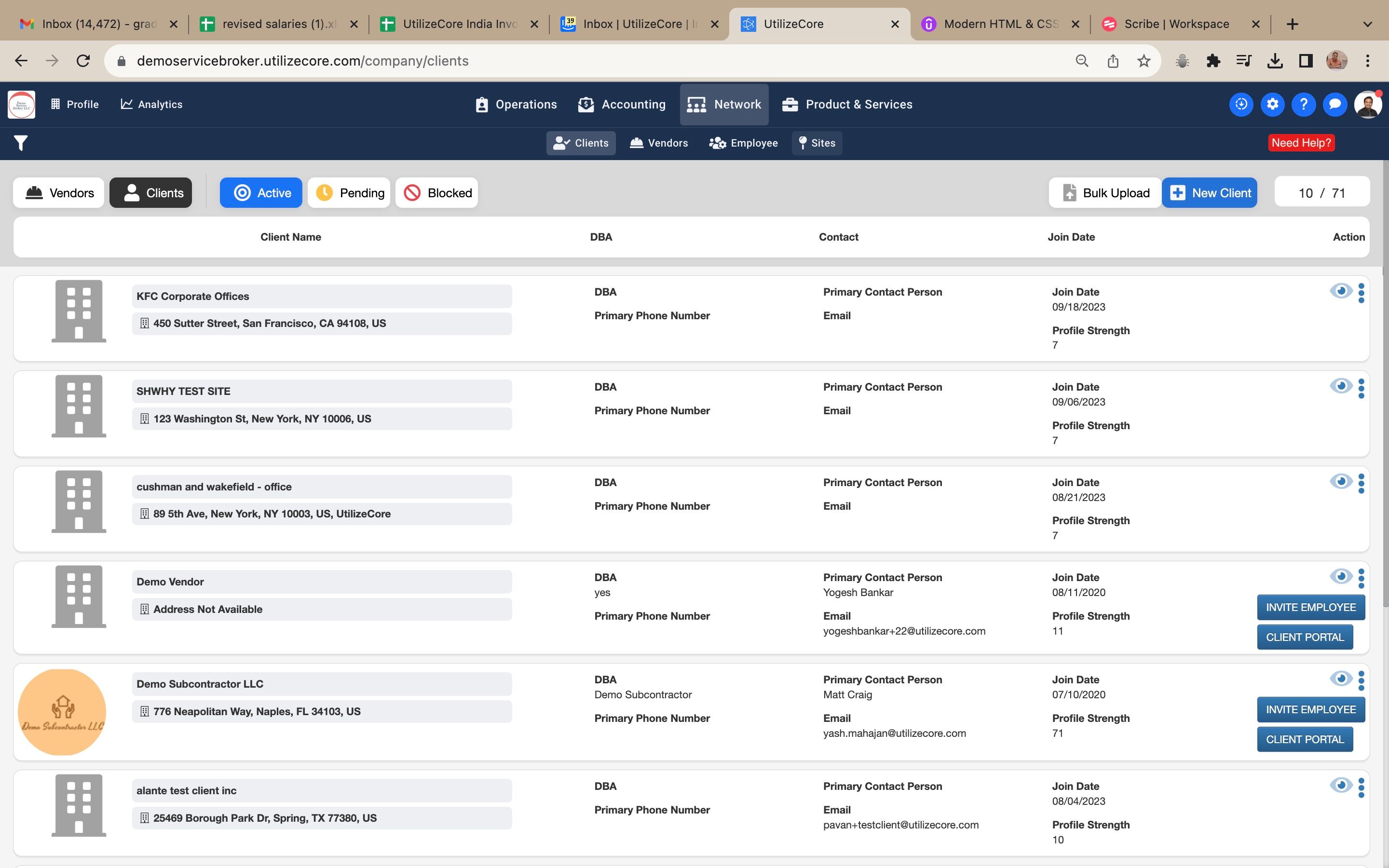Switch to the Pending status tab
The width and height of the screenshot is (1389, 868).
click(349, 193)
